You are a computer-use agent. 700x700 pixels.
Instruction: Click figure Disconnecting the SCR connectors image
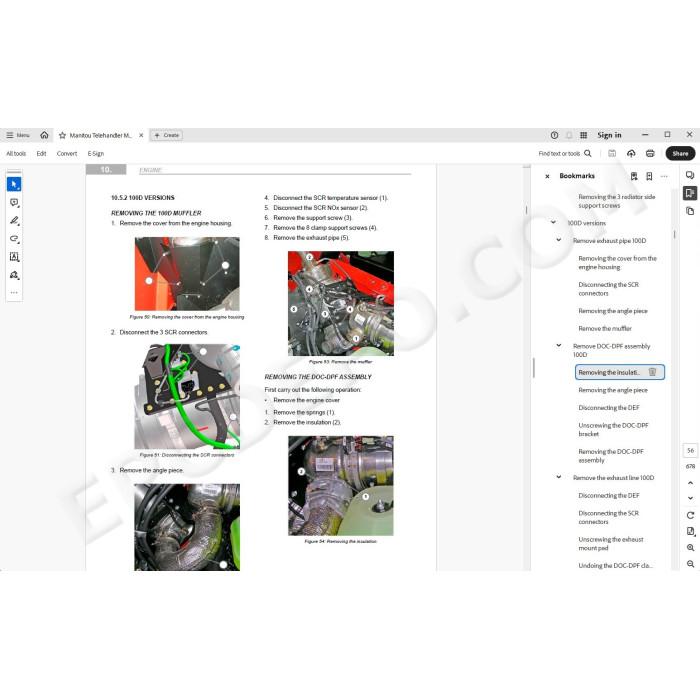[x=187, y=396]
